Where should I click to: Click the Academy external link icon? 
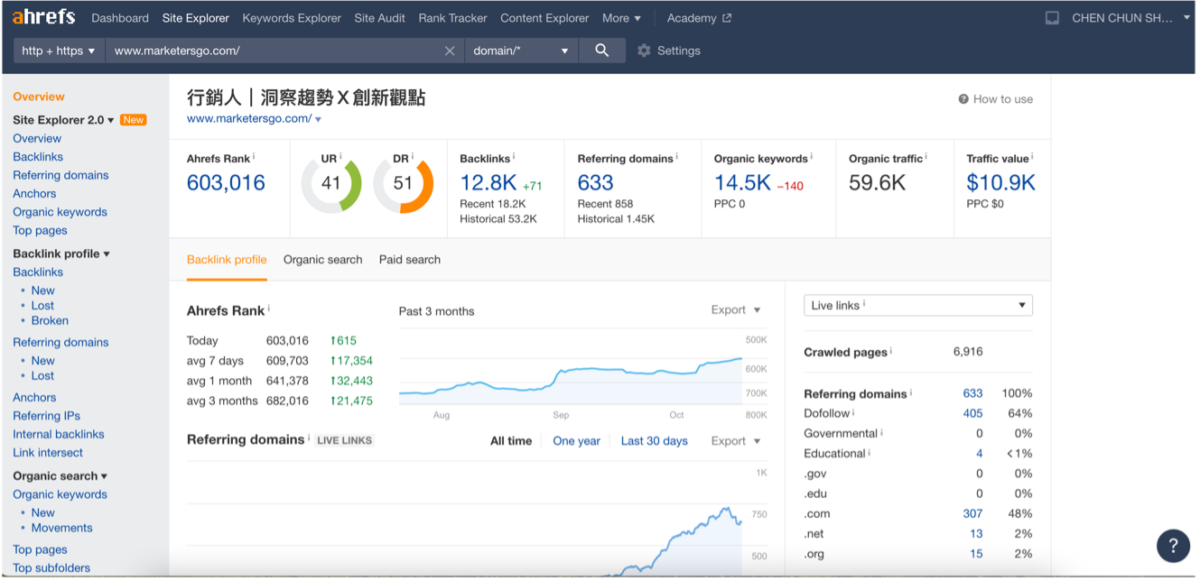click(727, 18)
